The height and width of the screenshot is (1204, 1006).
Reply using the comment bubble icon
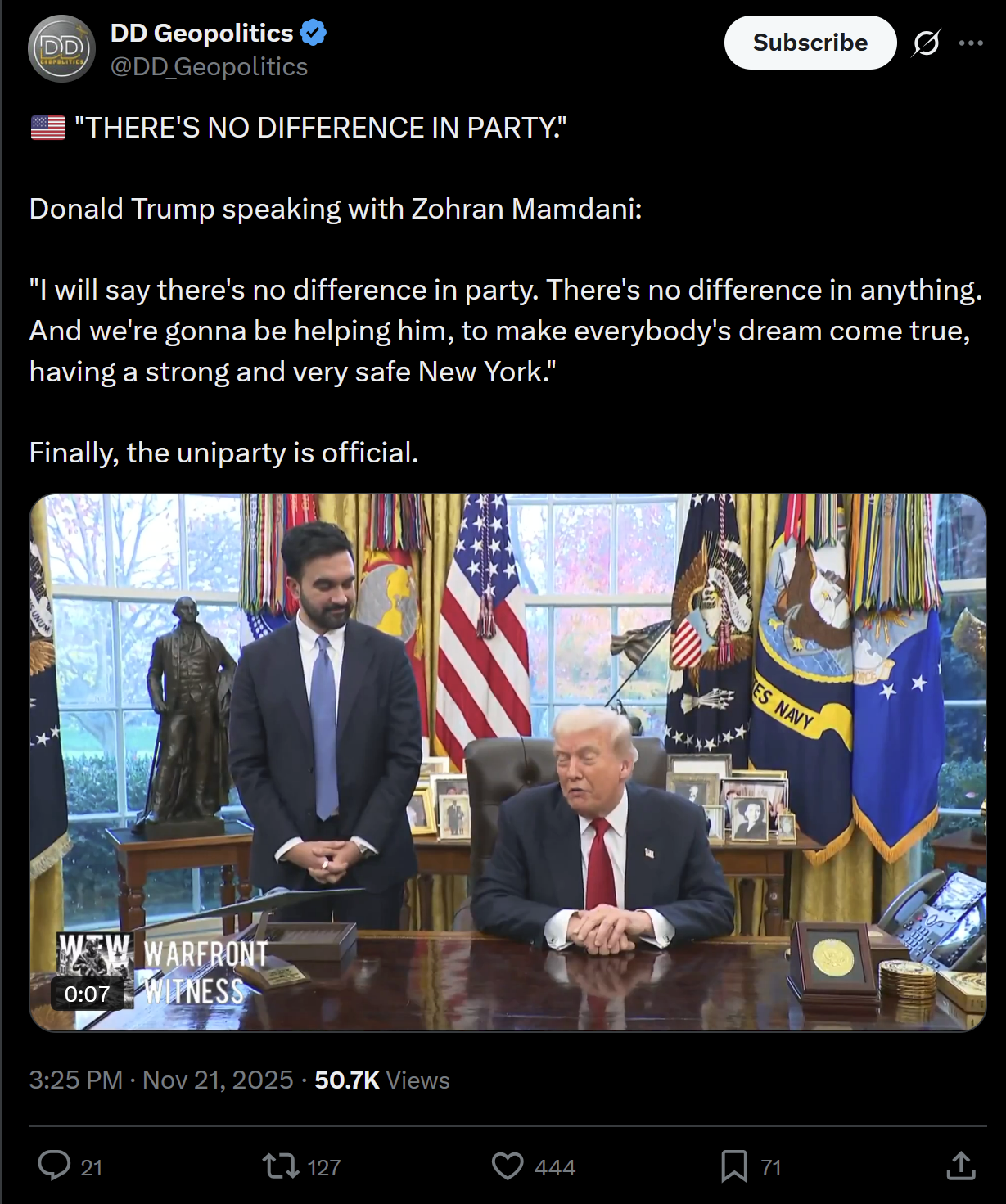pos(54,1166)
